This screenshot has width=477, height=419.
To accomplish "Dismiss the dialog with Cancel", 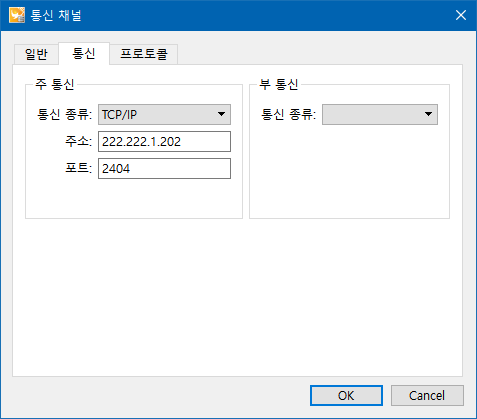I will point(427,396).
